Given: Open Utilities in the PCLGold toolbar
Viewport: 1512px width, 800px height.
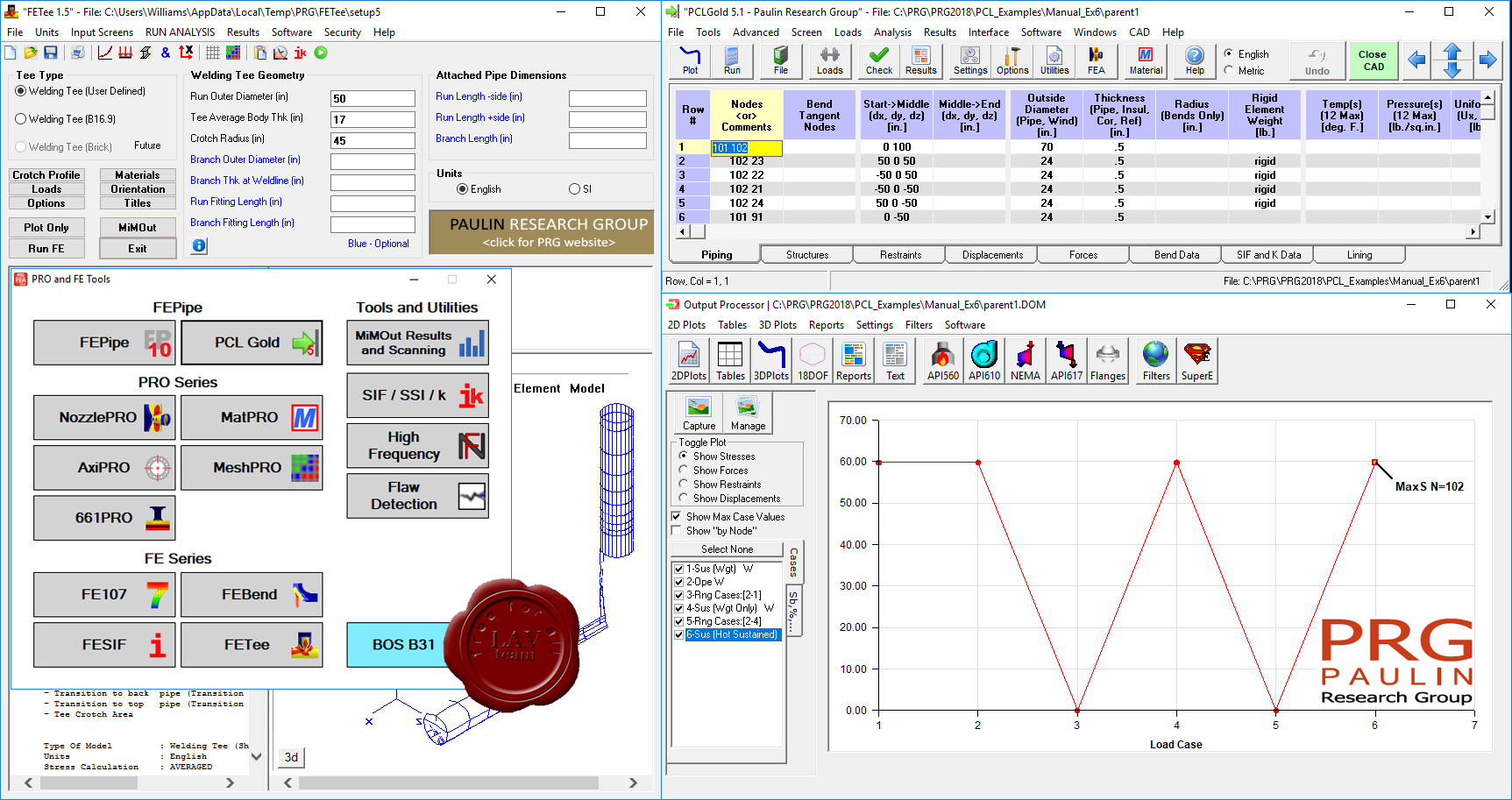Looking at the screenshot, I should pyautogui.click(x=1054, y=60).
